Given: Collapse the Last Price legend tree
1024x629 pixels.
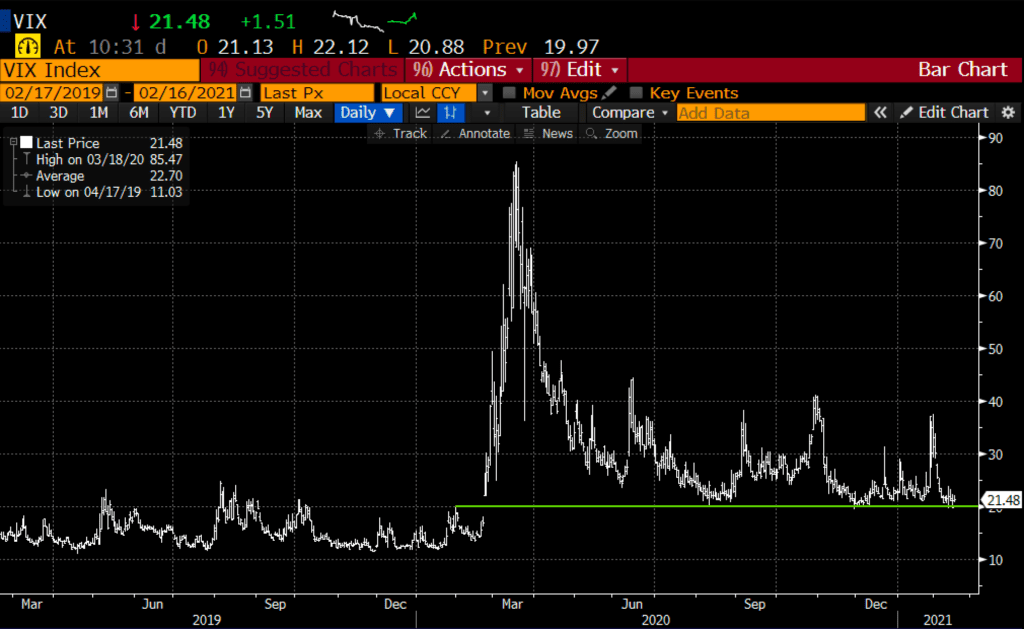Looking at the screenshot, I should [x=13, y=144].
